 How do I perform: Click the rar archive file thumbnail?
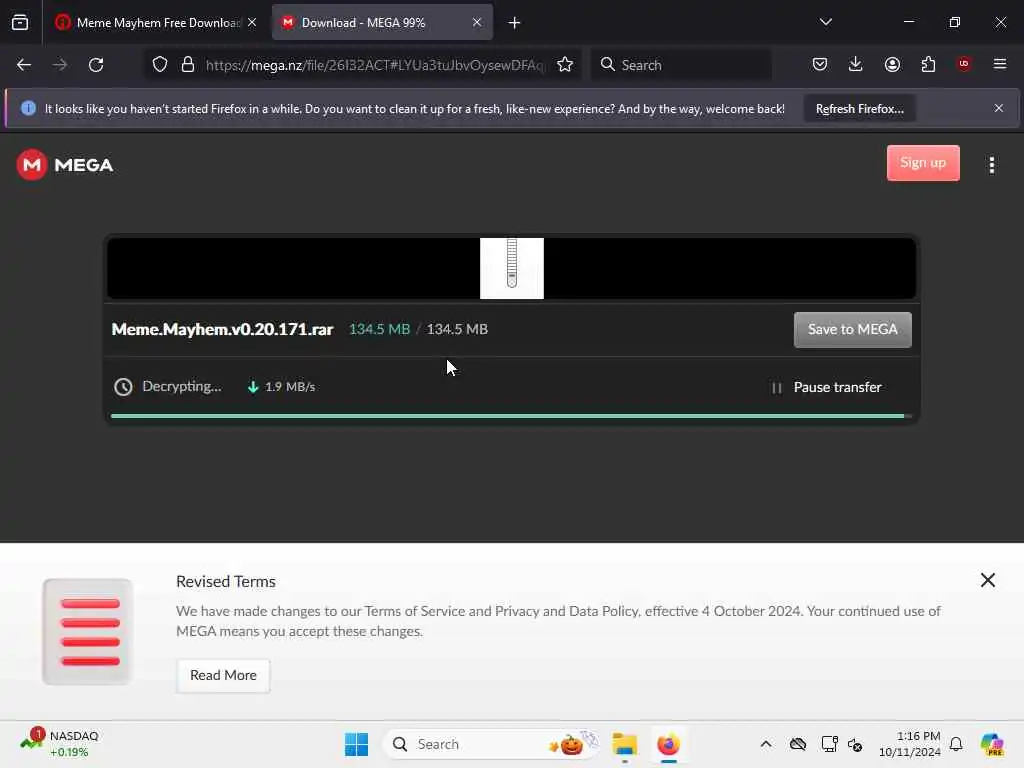(x=511, y=268)
